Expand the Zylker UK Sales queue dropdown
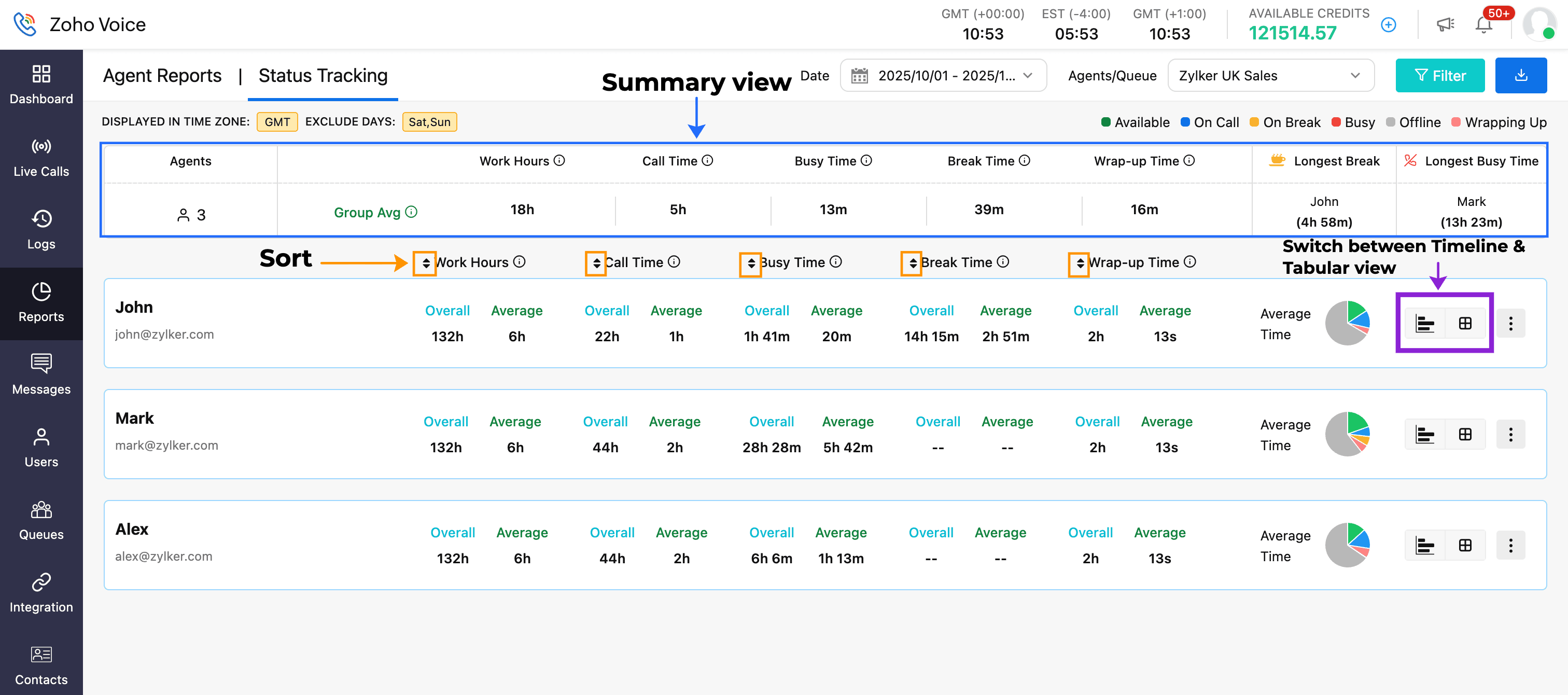 [x=1270, y=76]
